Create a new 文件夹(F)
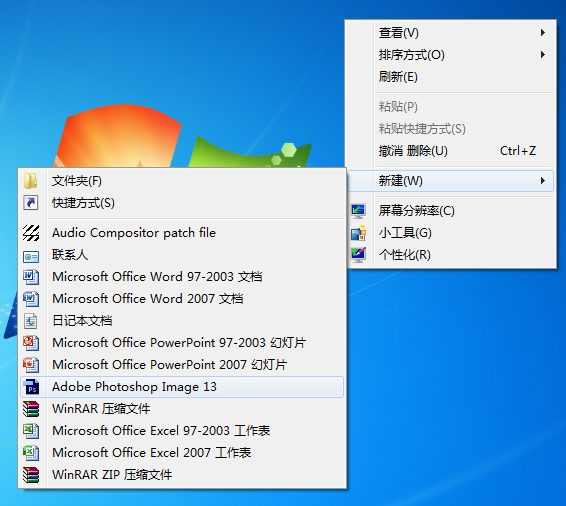The image size is (566, 506). [x=182, y=181]
